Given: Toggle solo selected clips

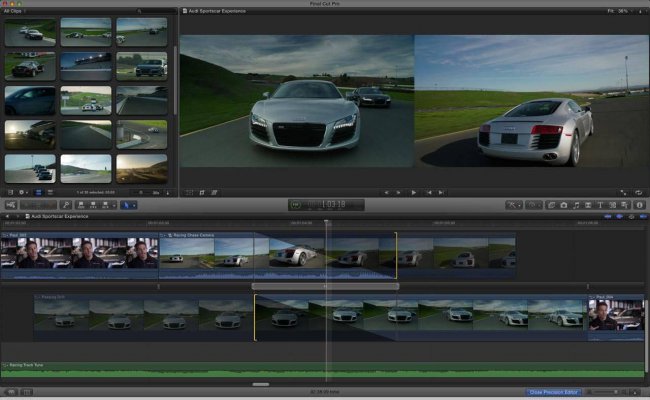Looking at the screenshot, I should 631,216.
